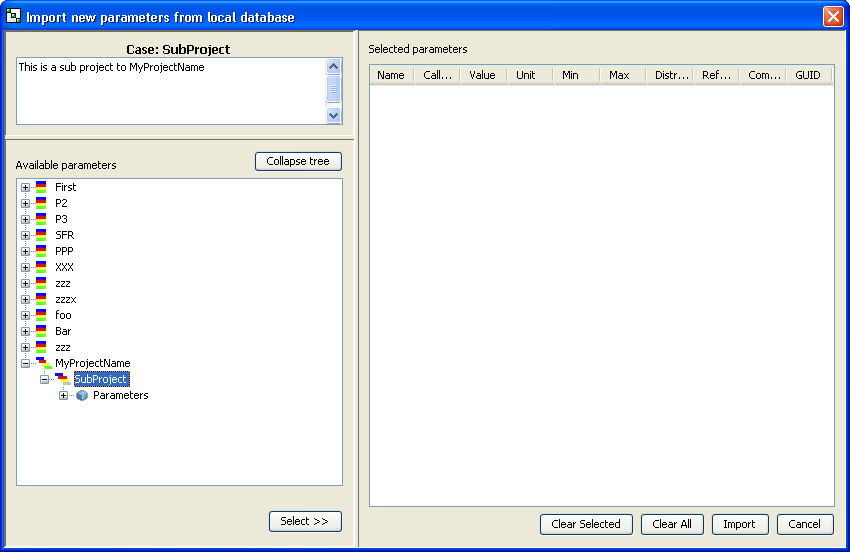Click the Ref... column header

coord(716,75)
